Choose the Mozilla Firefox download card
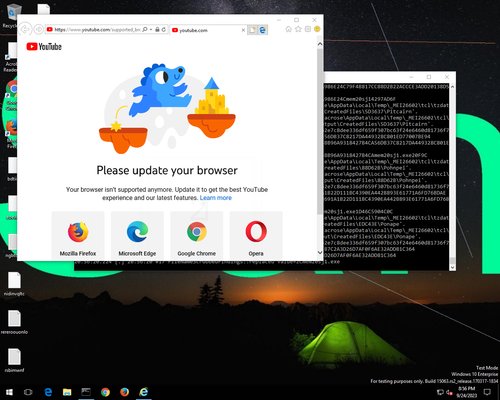 (x=78, y=236)
